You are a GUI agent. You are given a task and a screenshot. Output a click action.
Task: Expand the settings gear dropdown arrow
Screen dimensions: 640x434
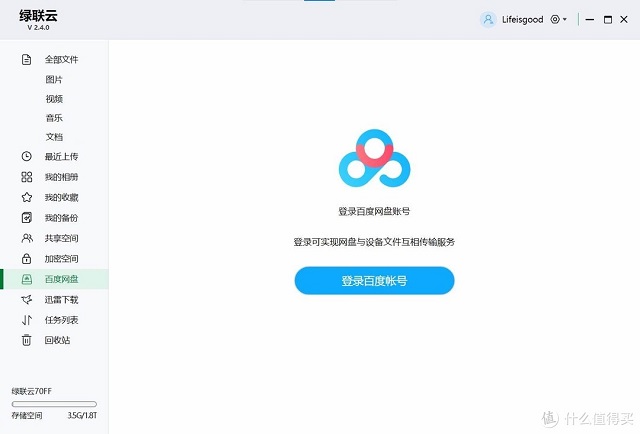[x=565, y=19]
